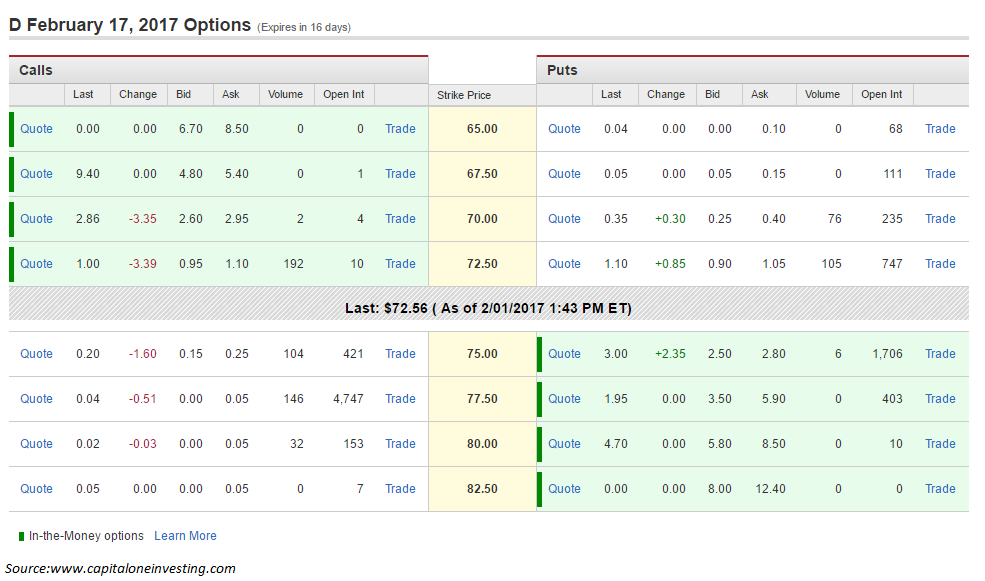This screenshot has height=581, width=985.
Task: Open Quote link for 82.50 strike put
Action: click(x=564, y=489)
